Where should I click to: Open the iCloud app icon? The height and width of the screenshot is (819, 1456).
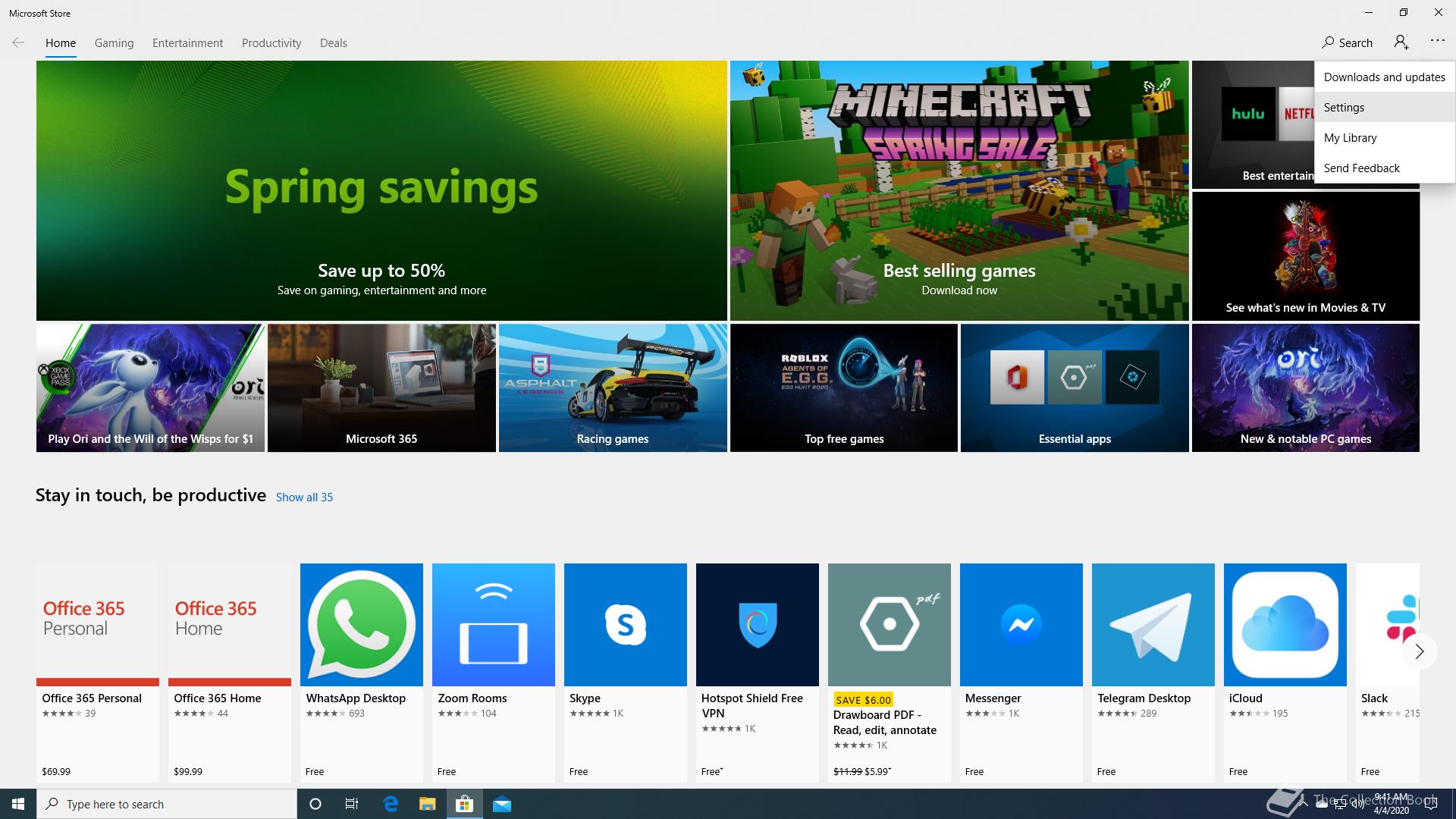click(x=1285, y=624)
